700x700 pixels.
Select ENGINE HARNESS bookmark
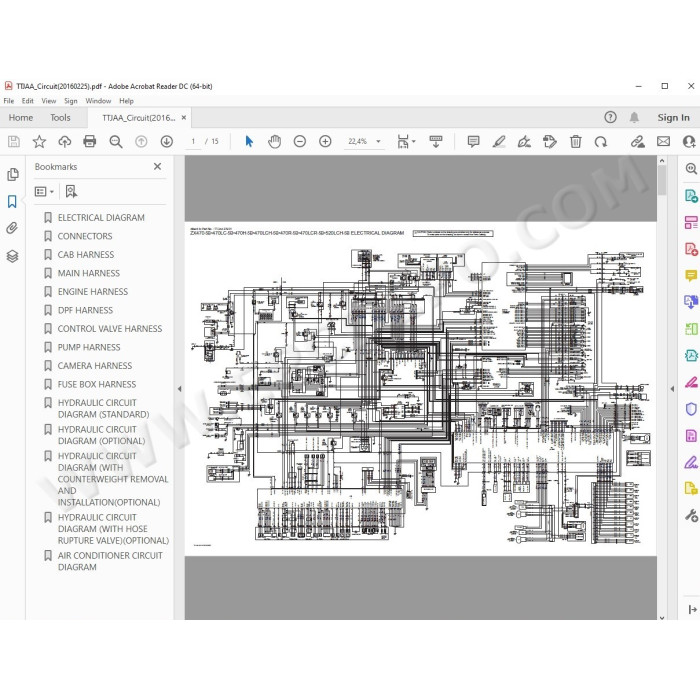coord(93,292)
